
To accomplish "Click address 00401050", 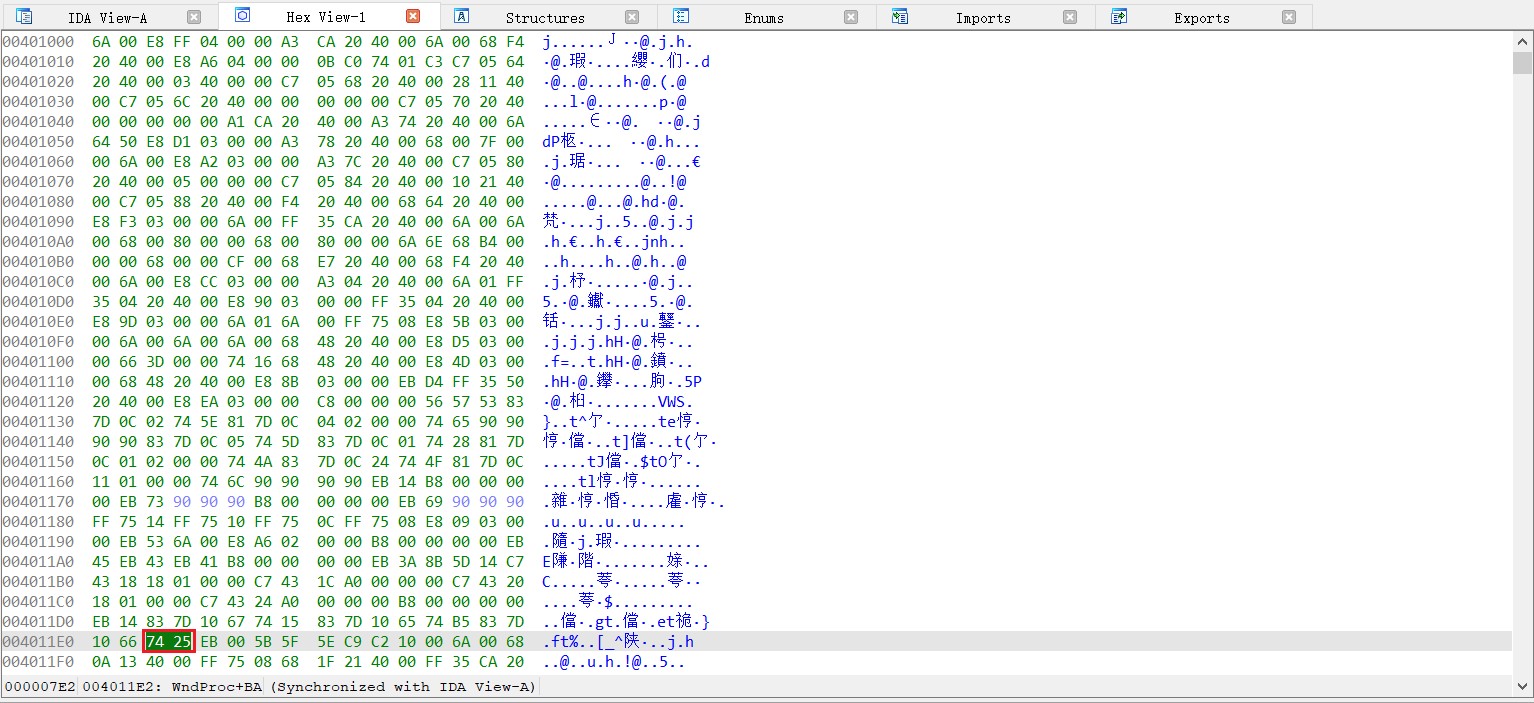I will [38, 142].
